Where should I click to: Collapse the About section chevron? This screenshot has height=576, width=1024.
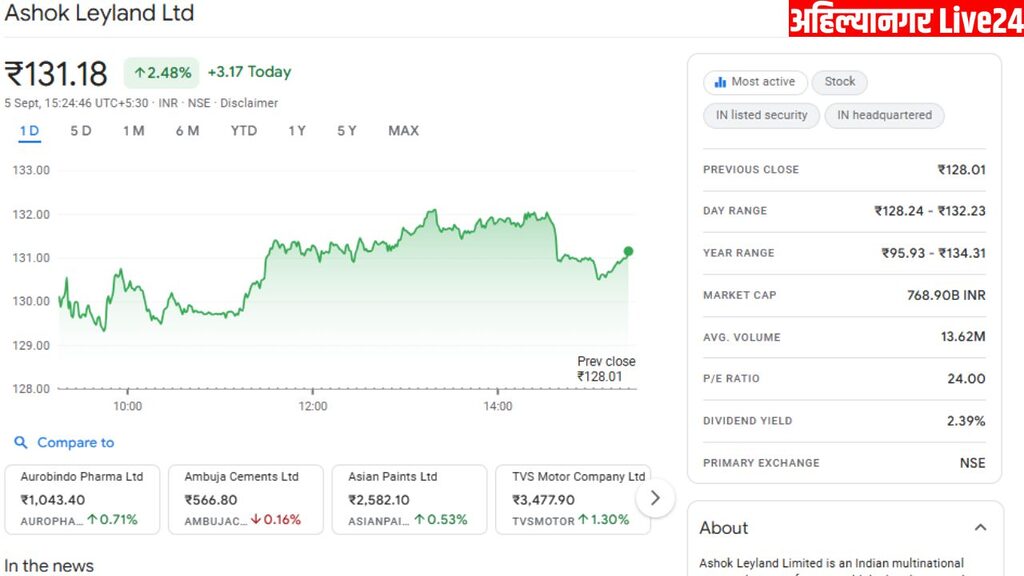tap(980, 528)
